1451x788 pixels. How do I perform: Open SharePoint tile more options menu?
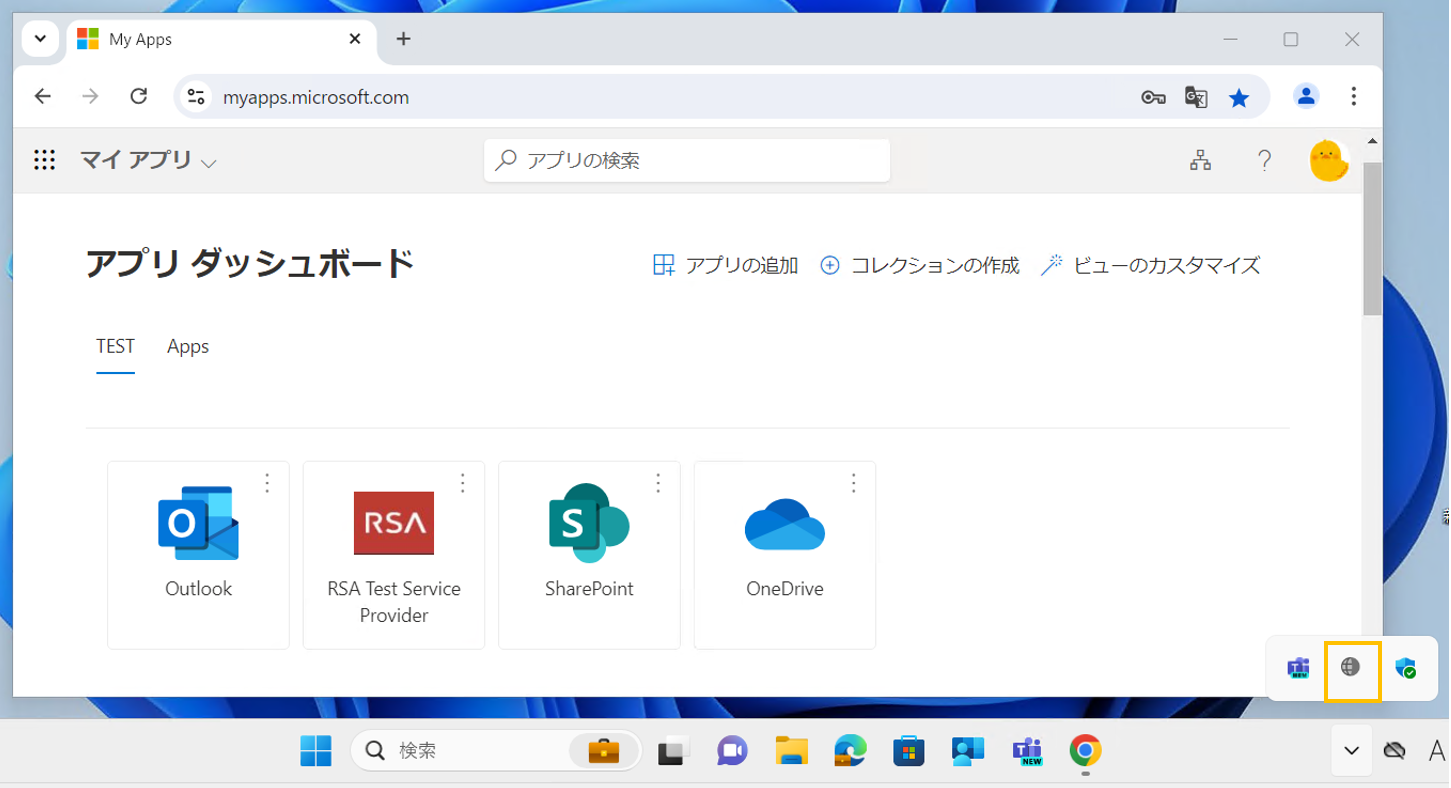(658, 484)
